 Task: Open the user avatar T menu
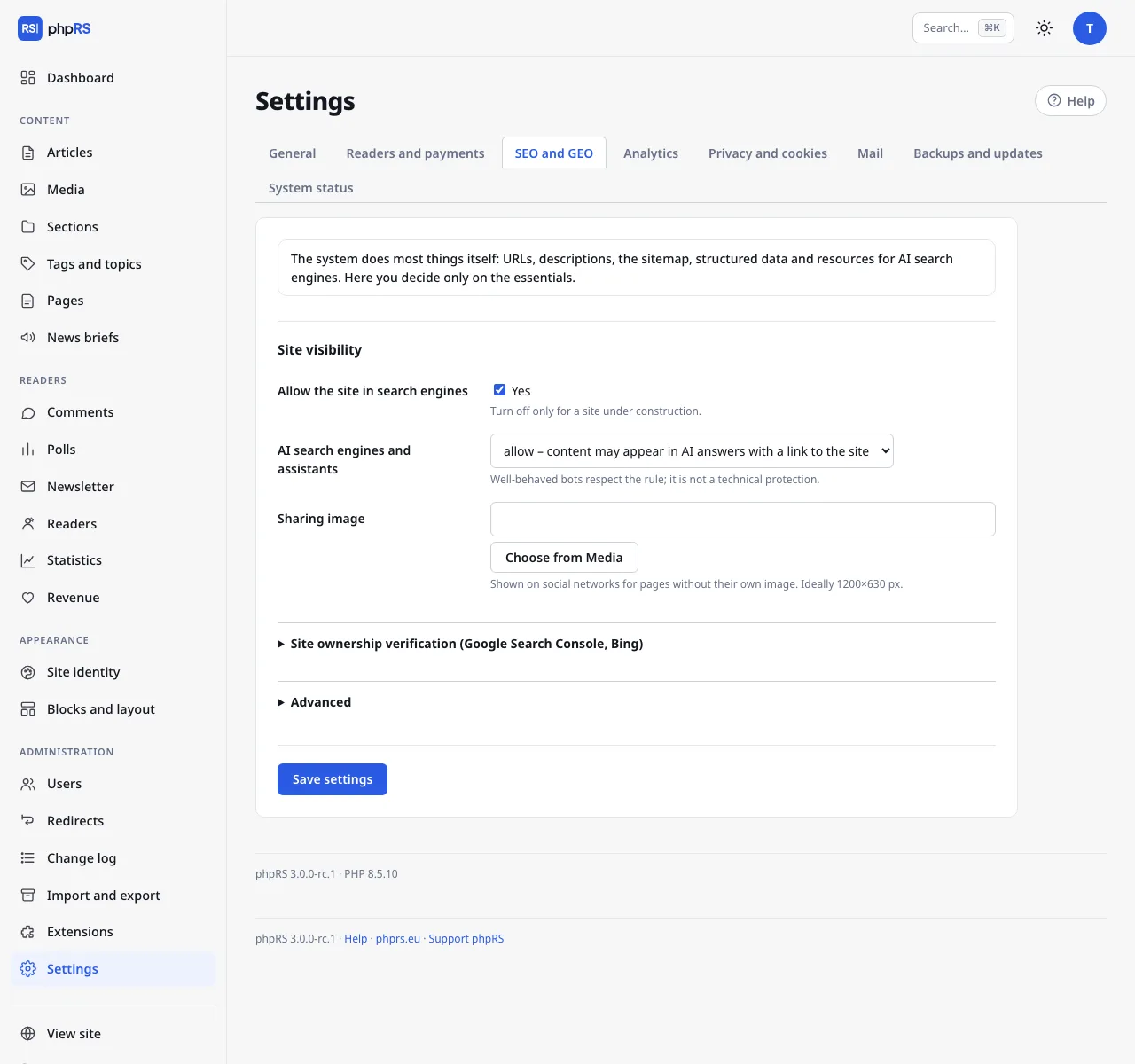(x=1090, y=28)
